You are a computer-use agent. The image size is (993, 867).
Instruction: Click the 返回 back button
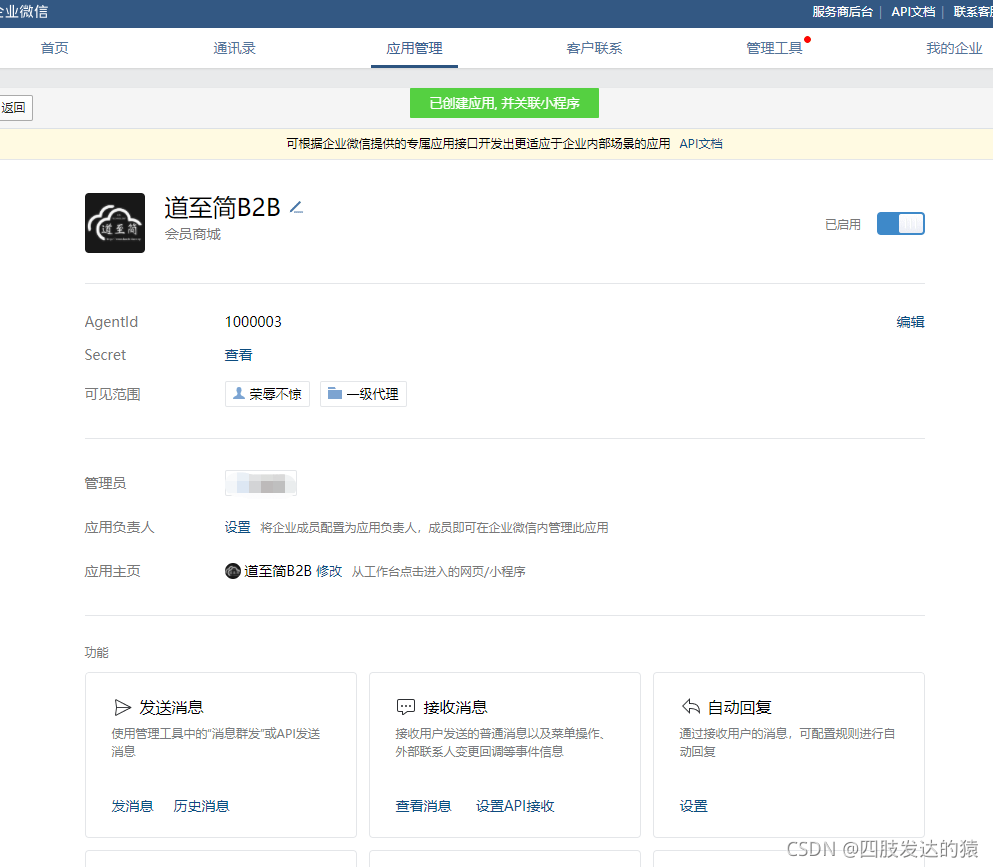[x=14, y=108]
